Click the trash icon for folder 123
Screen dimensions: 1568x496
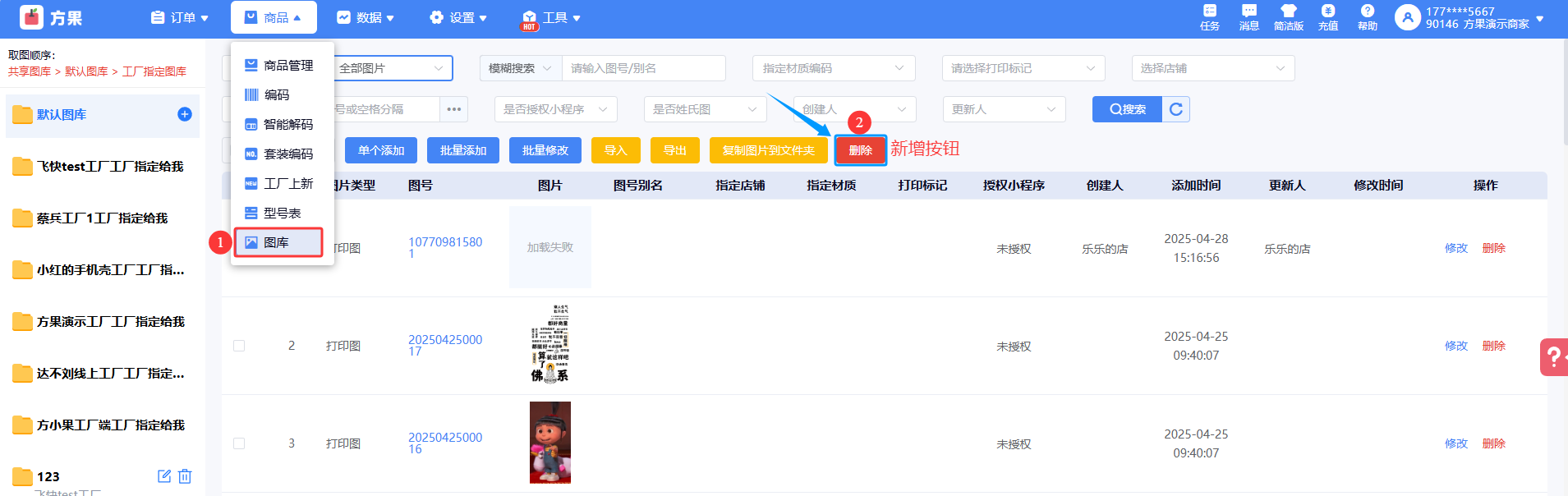pyautogui.click(x=185, y=476)
